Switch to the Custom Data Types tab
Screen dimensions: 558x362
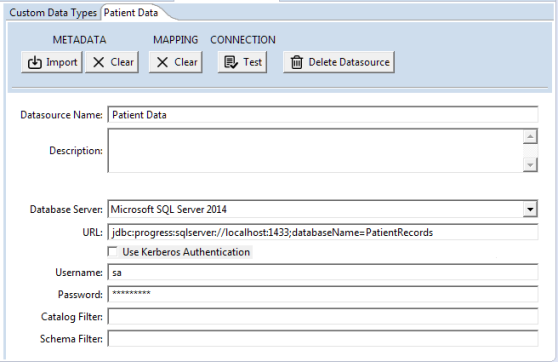pyautogui.click(x=53, y=13)
